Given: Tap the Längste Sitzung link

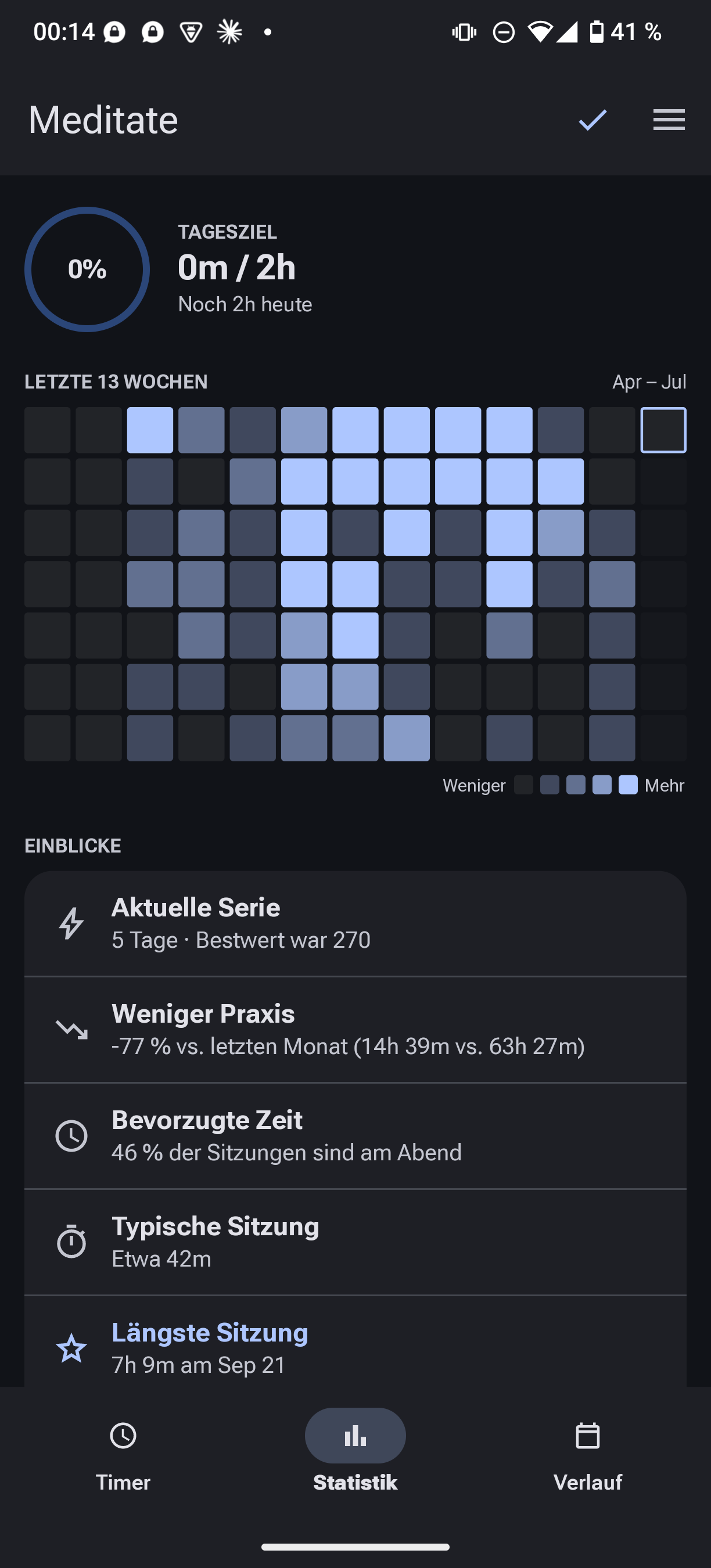Looking at the screenshot, I should pos(210,1332).
